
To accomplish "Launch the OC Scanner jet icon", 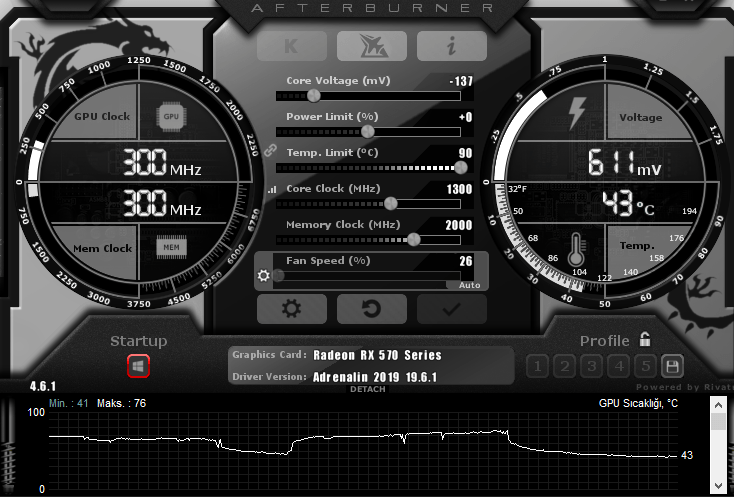I will pyautogui.click(x=372, y=46).
